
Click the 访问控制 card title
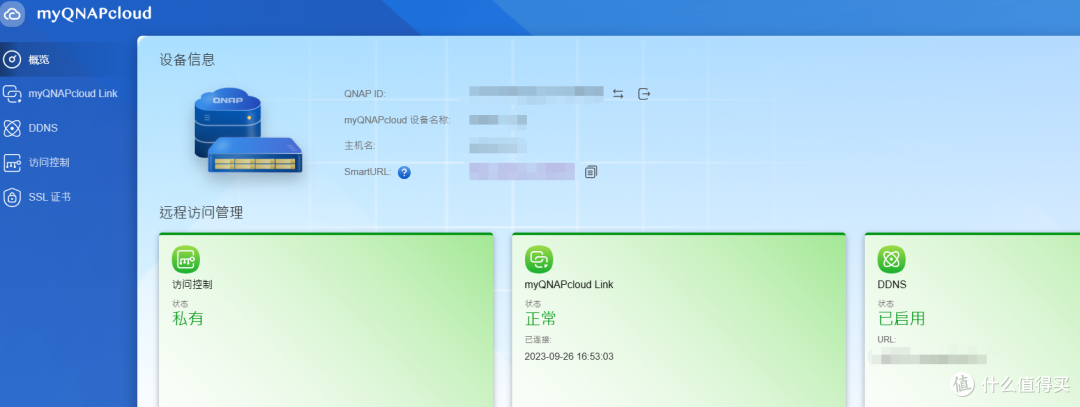coord(192,284)
